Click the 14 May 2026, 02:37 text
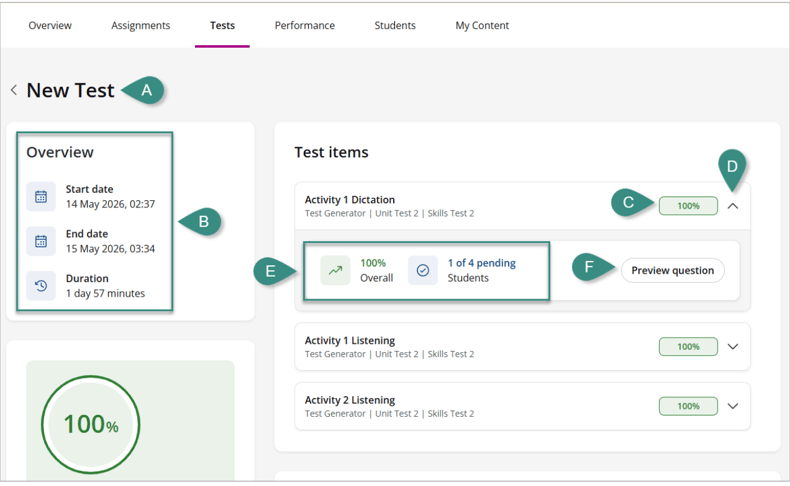Image resolution: width=790 pixels, height=486 pixels. point(110,204)
